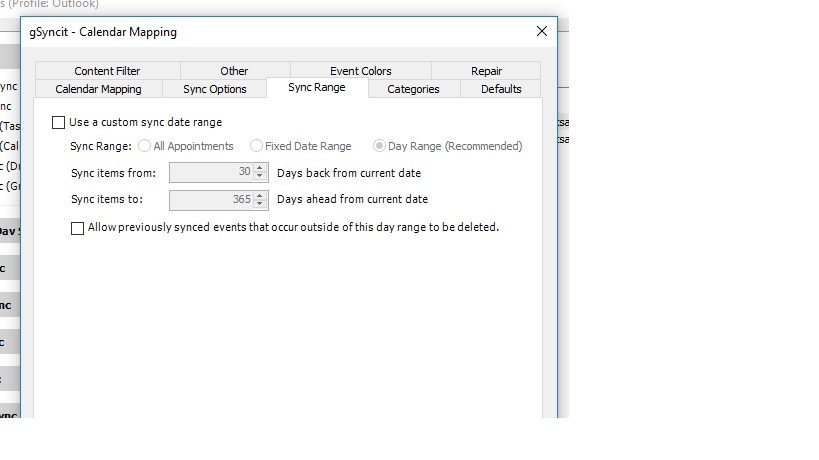Open the Content Filter tab
This screenshot has width=819, height=460.
(107, 71)
